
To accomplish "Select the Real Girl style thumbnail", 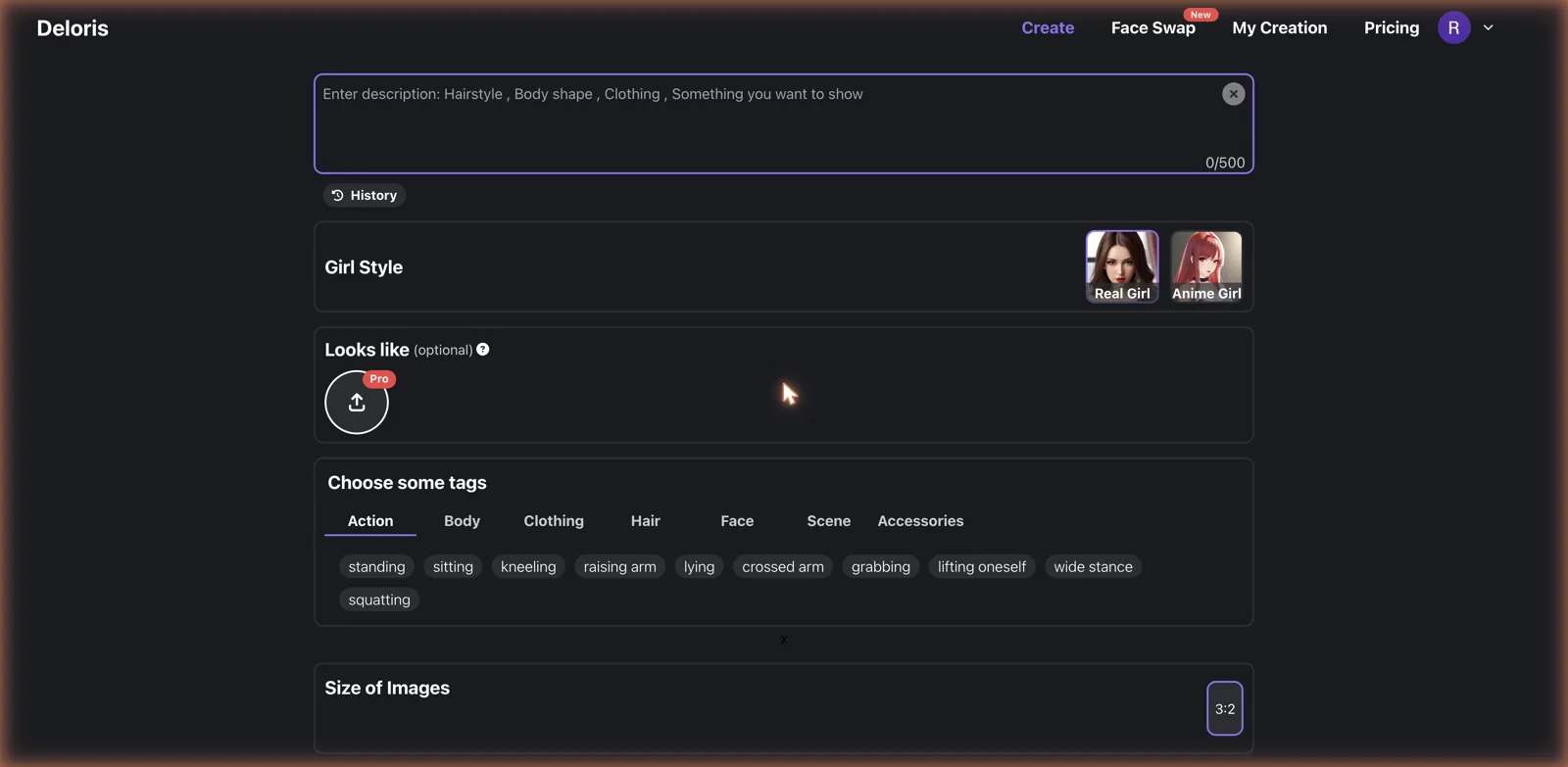I will pos(1122,266).
